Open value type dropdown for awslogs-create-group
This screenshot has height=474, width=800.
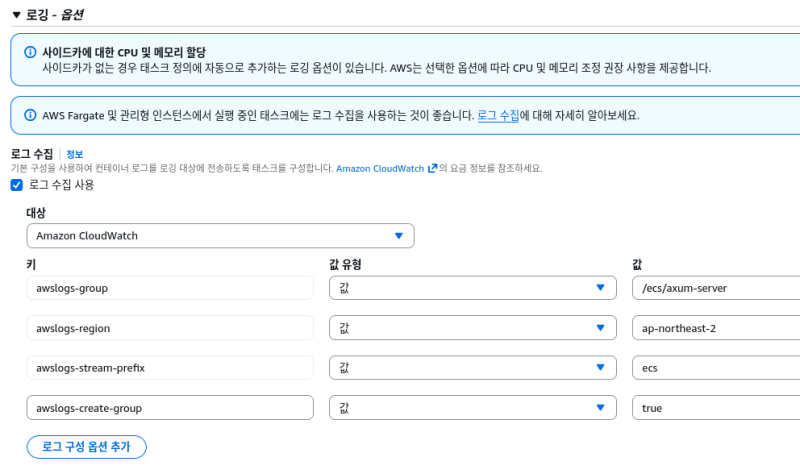click(472, 408)
